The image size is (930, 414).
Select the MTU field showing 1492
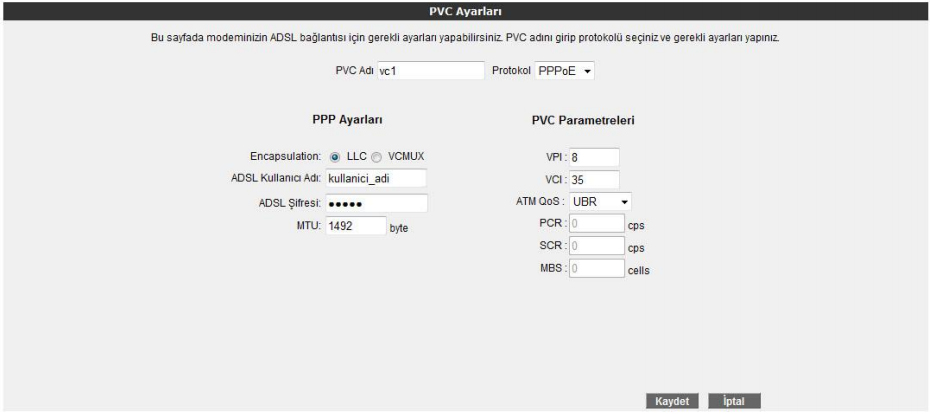pos(355,226)
